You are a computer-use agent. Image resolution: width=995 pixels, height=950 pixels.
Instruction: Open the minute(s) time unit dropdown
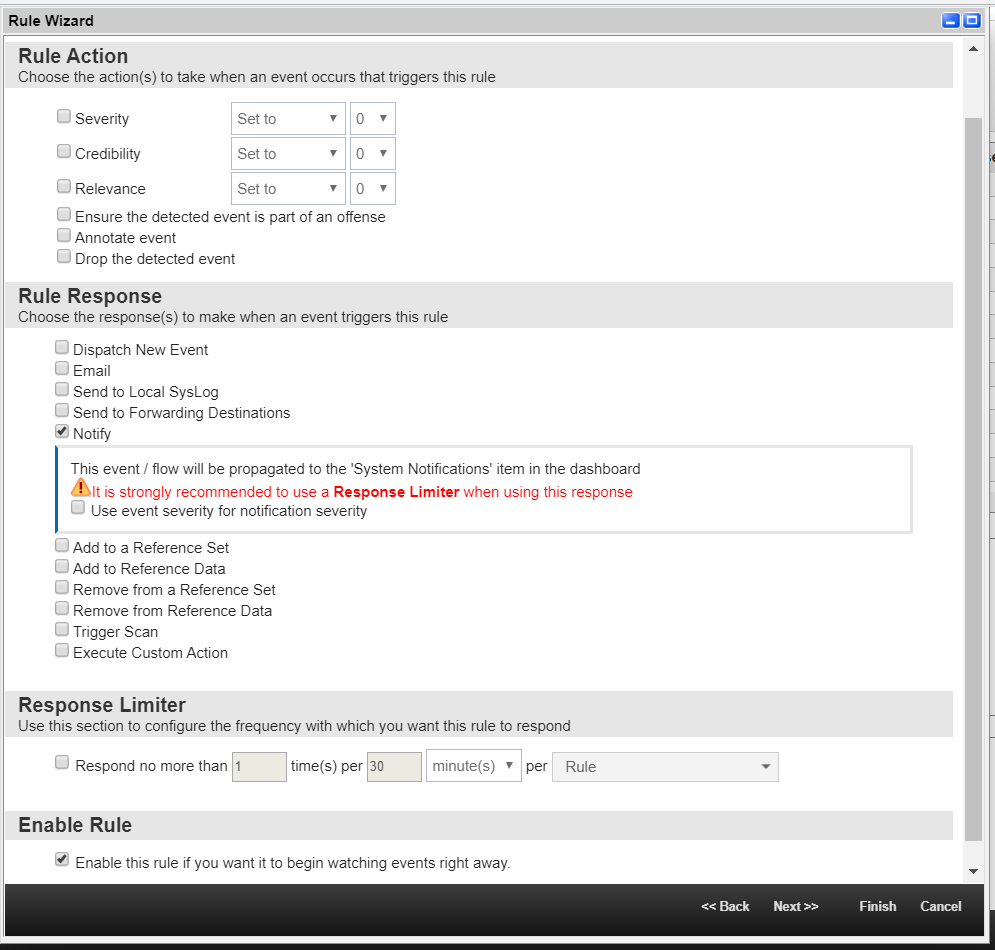pyautogui.click(x=473, y=766)
